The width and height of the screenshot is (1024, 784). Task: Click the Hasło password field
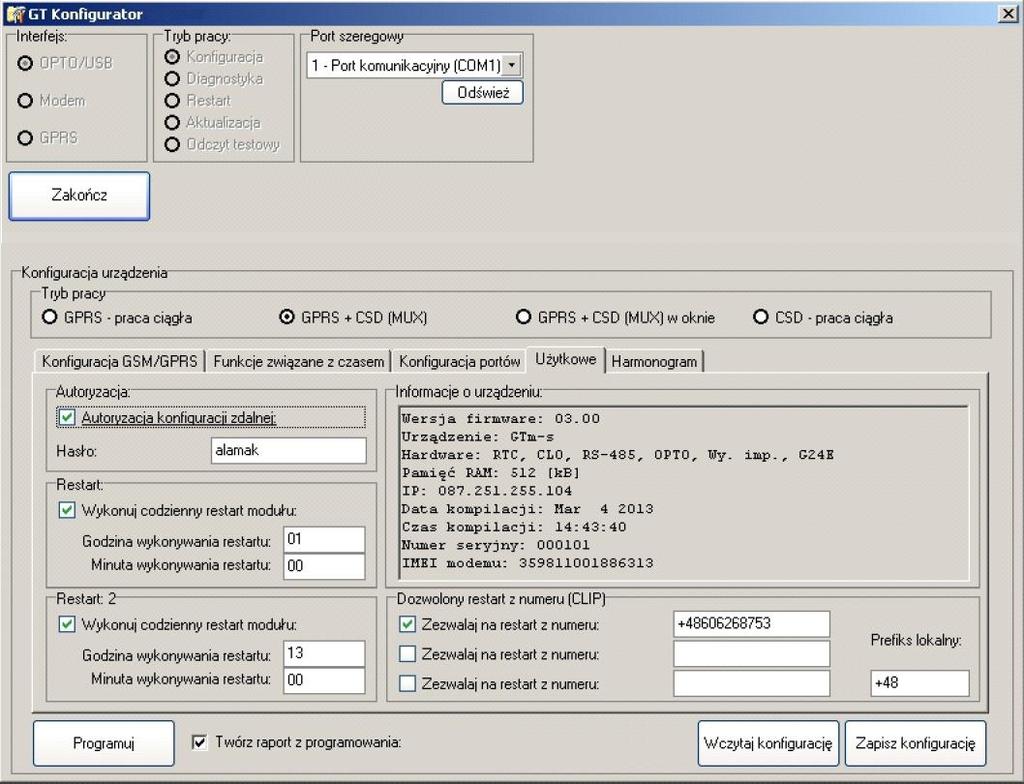[x=289, y=451]
